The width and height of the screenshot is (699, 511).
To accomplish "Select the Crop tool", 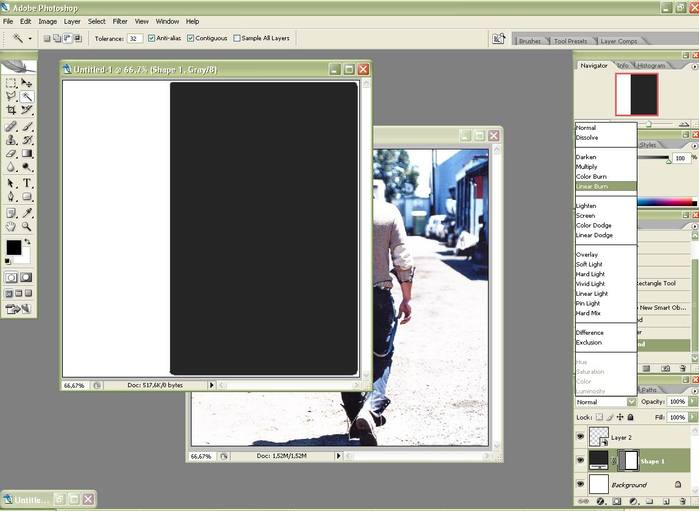I will tap(11, 110).
